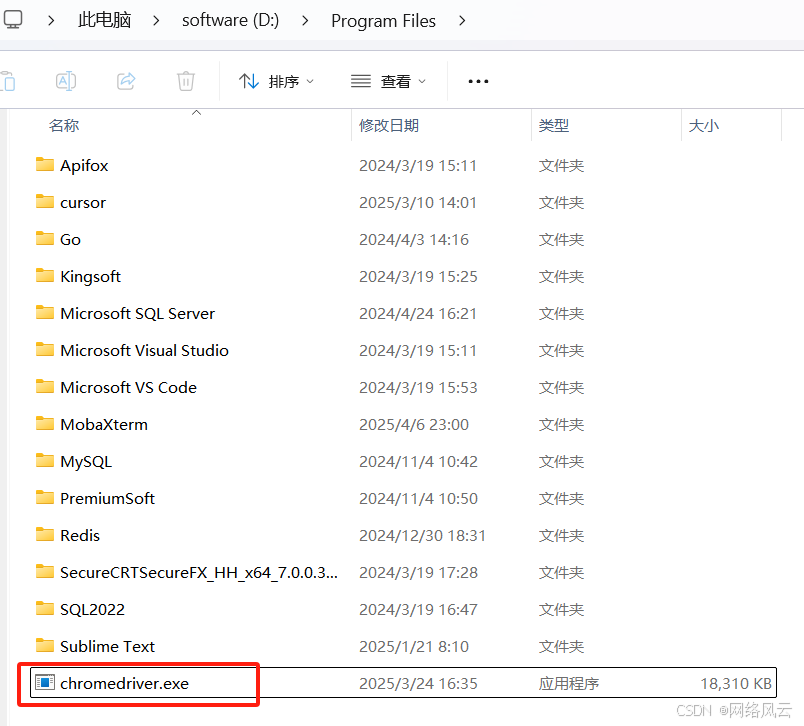Click the chromedriver.exe application icon
The height and width of the screenshot is (726, 804).
pos(45,682)
